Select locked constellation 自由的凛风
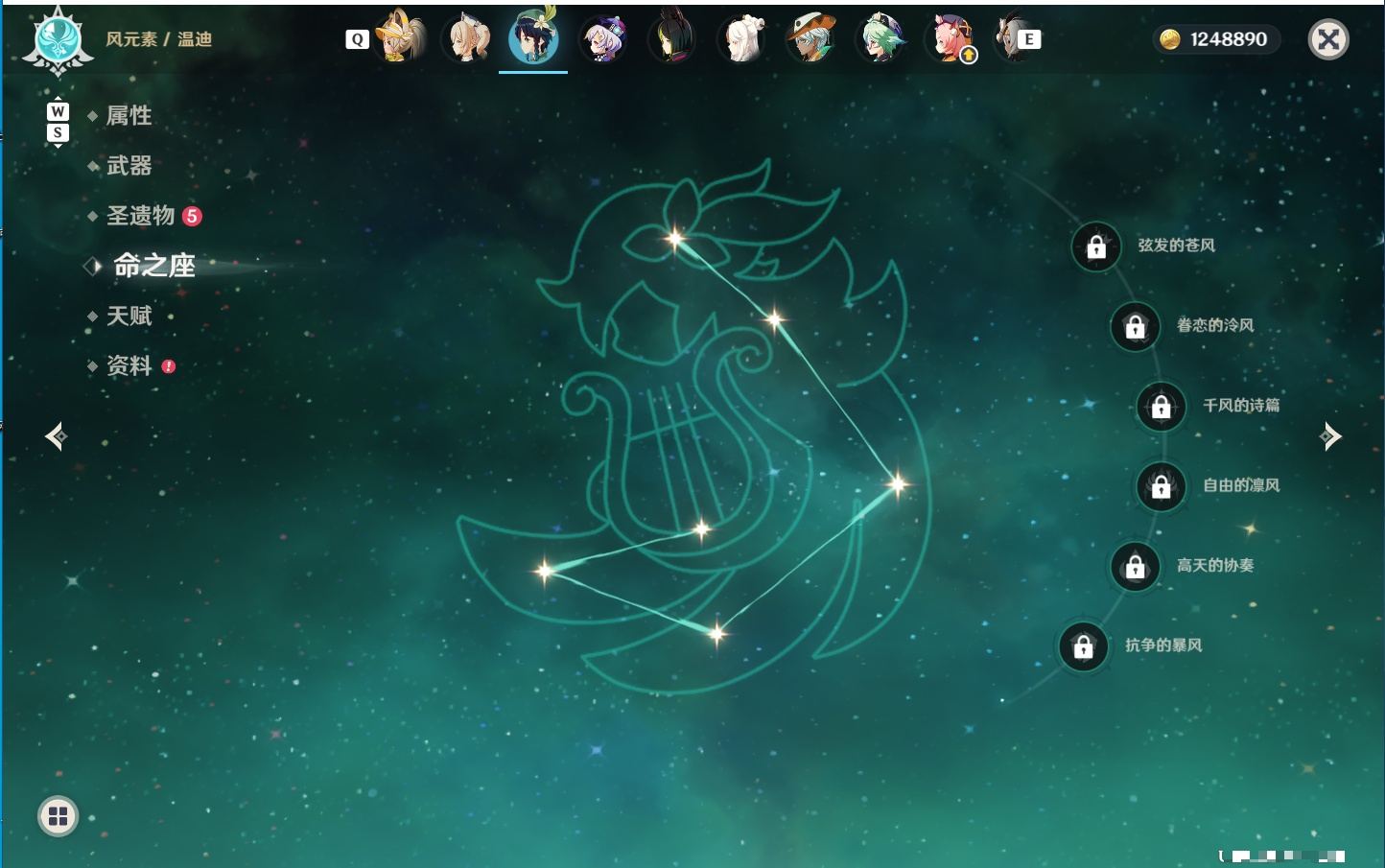The image size is (1385, 868). [x=1162, y=486]
